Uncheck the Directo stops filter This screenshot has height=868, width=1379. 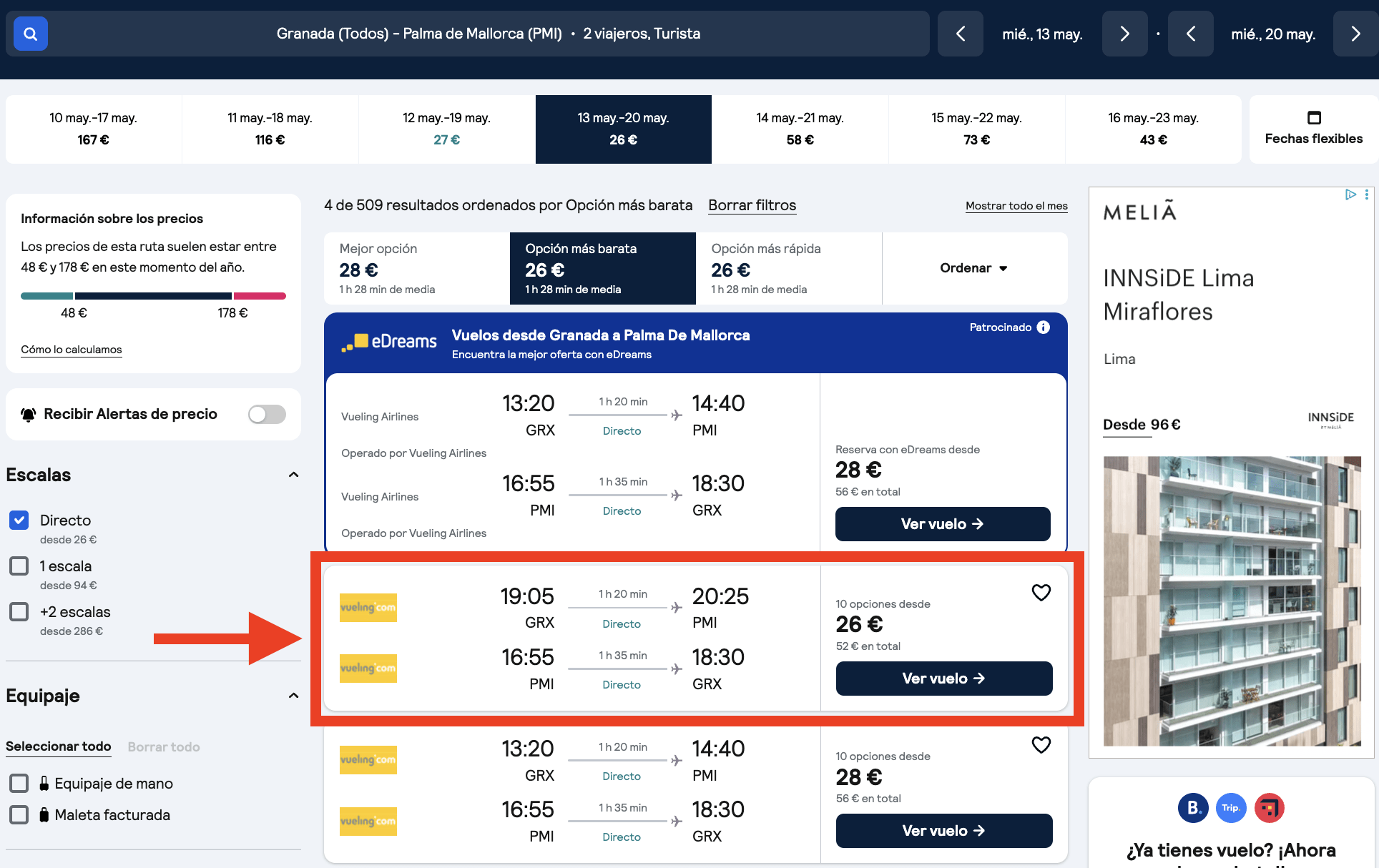[19, 521]
